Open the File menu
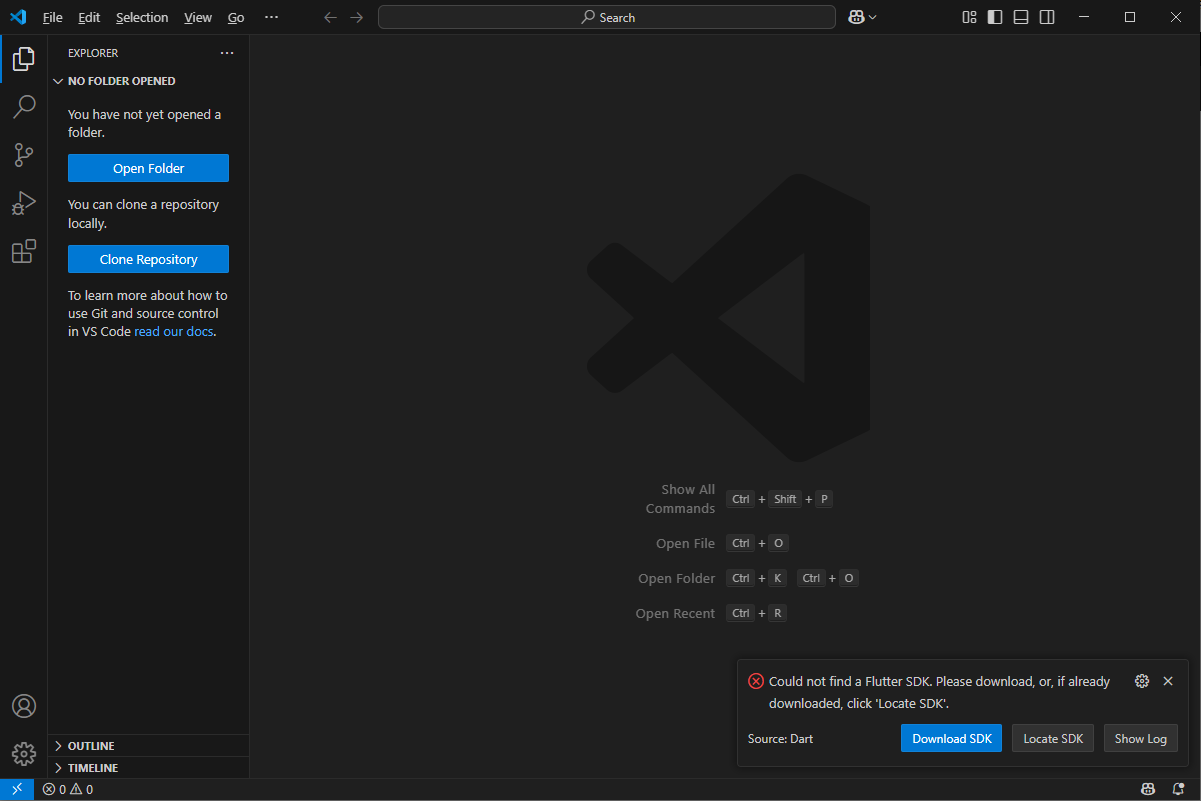The width and height of the screenshot is (1201, 801). (52, 17)
